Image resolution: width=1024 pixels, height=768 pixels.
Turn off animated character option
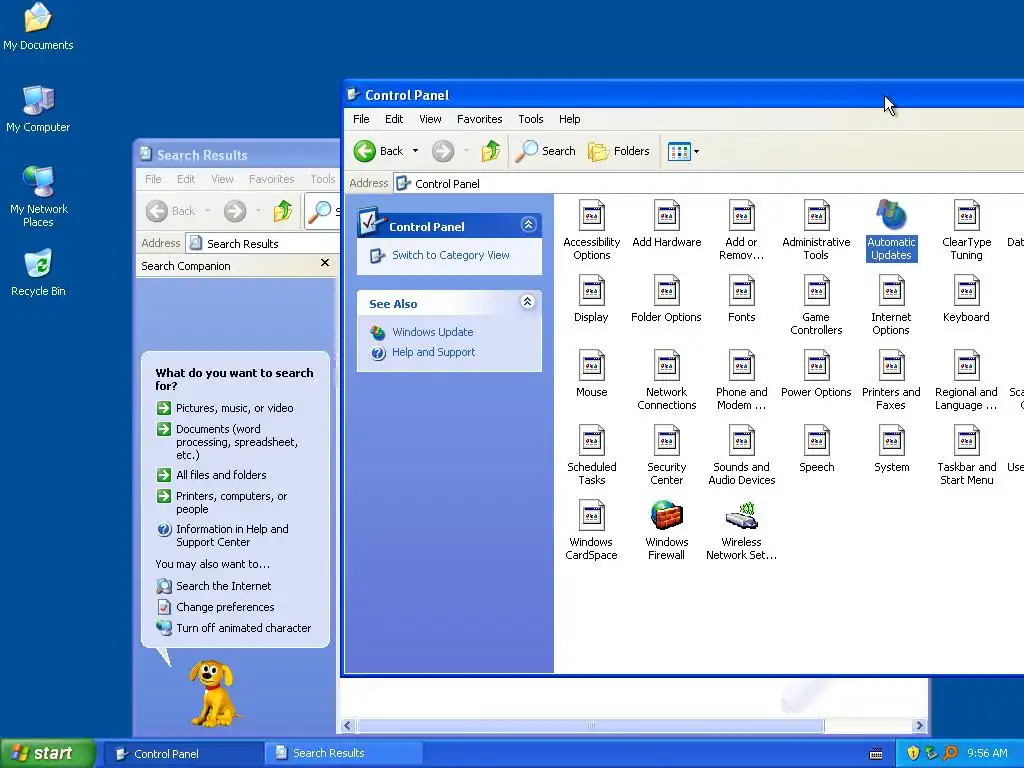point(243,628)
